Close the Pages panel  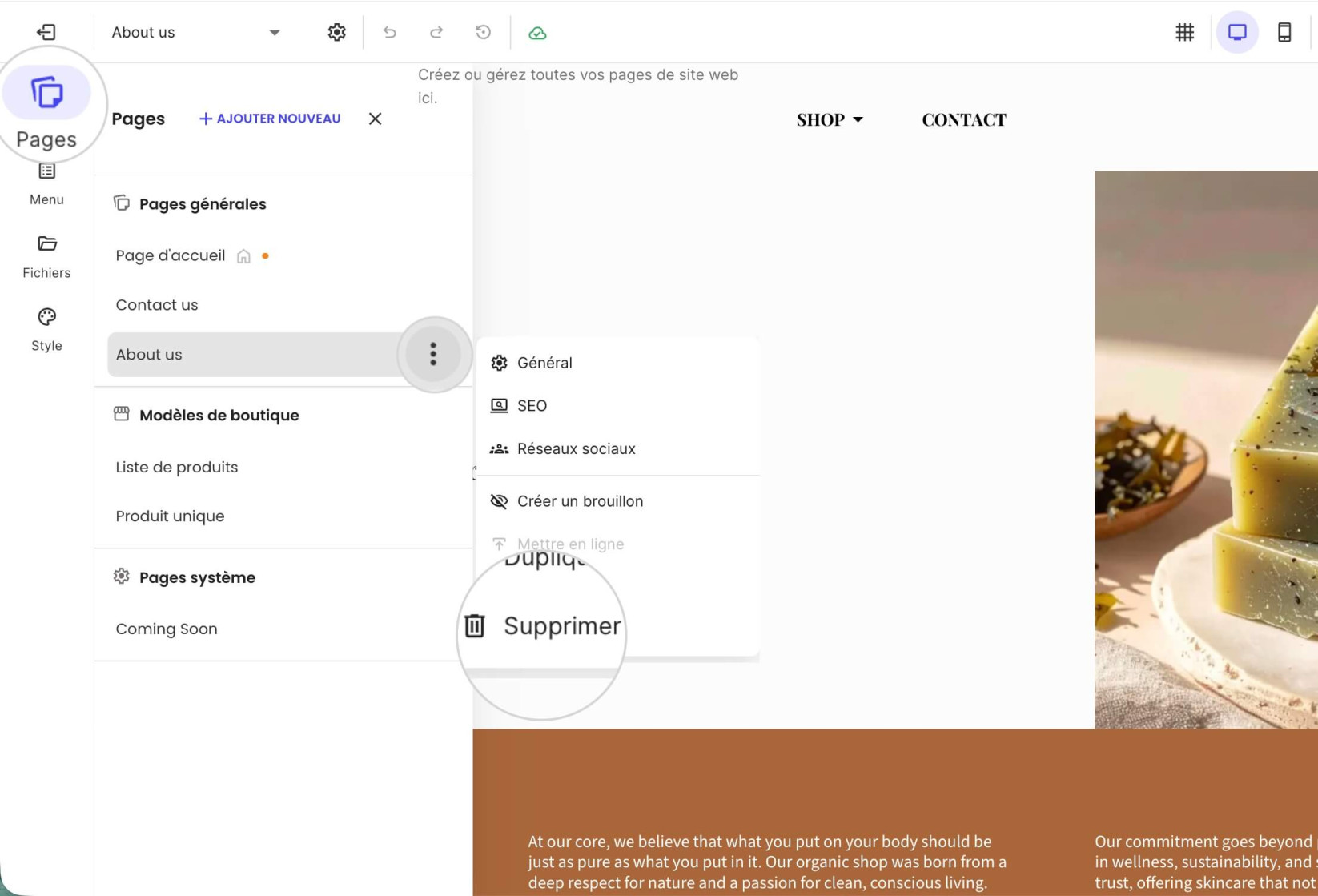pos(375,119)
